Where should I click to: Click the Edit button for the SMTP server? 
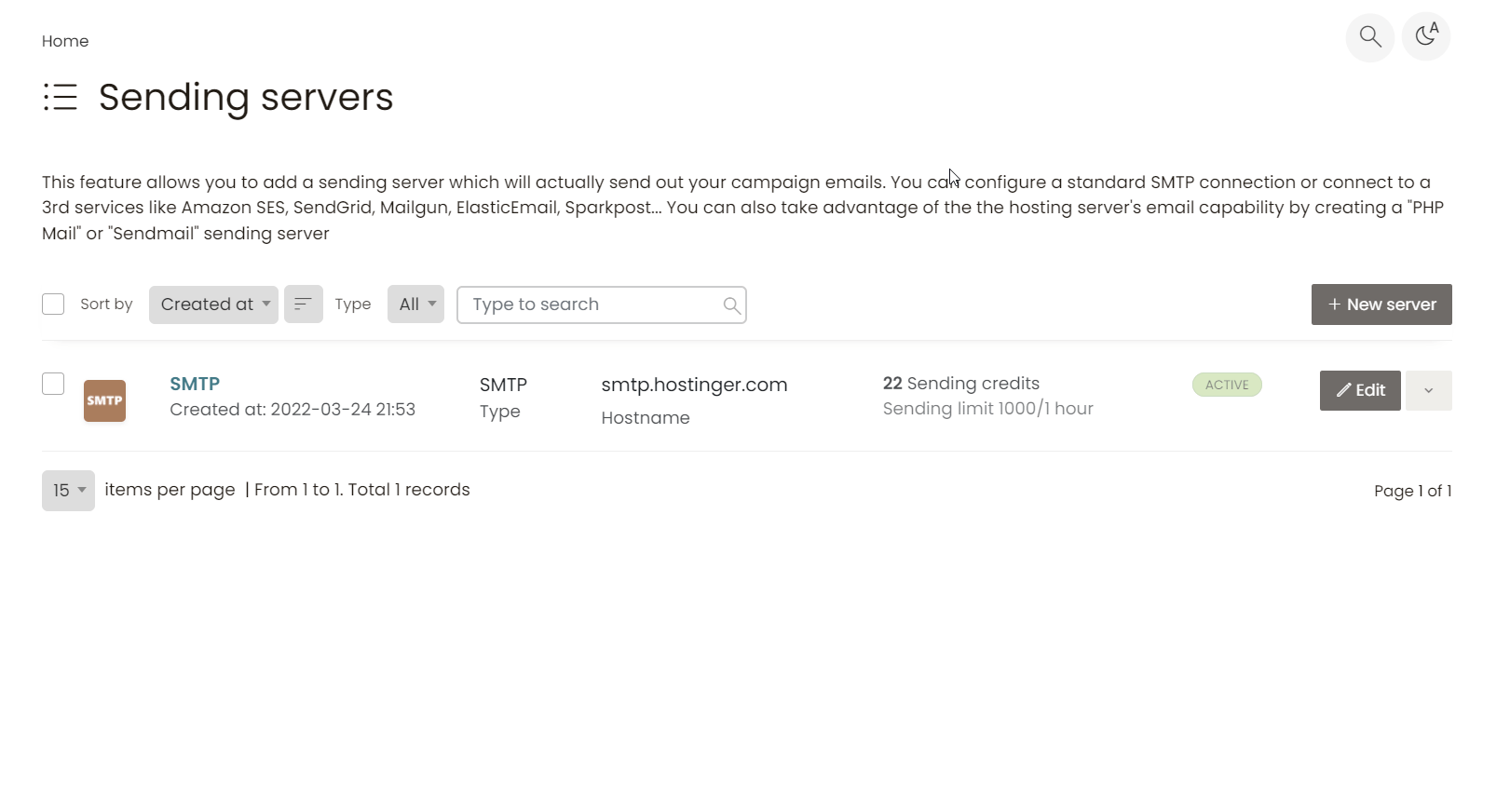click(x=1360, y=390)
